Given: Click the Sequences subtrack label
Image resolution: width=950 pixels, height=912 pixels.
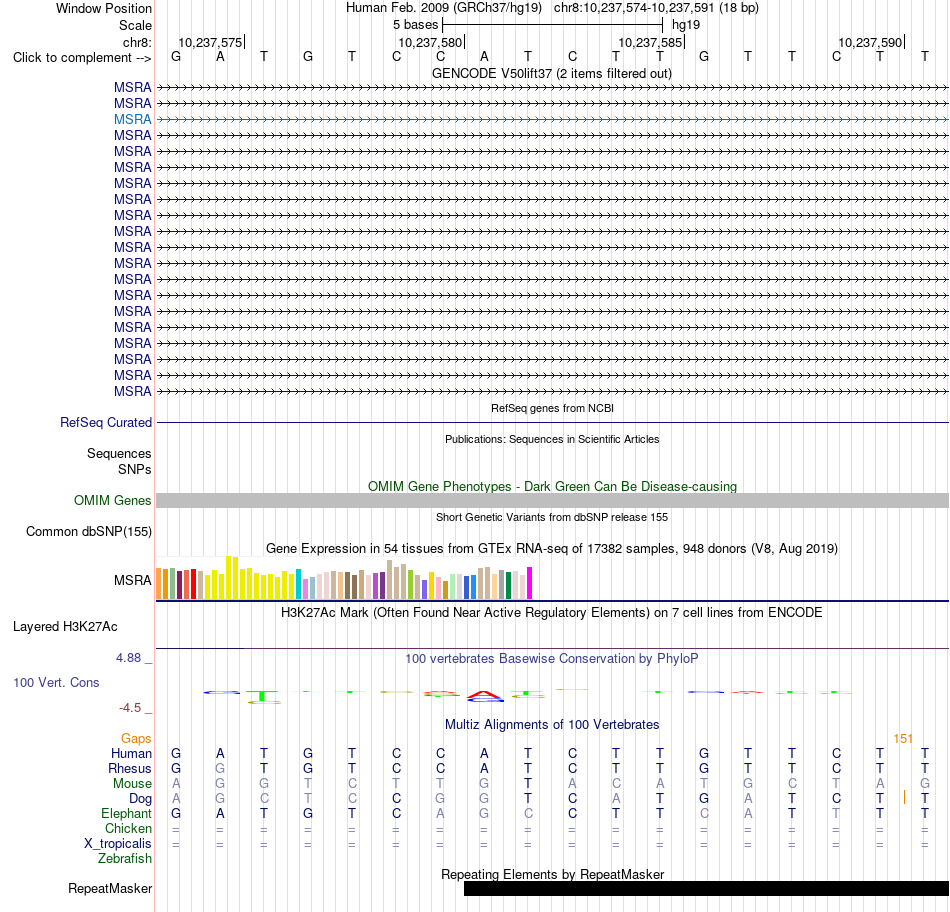Looking at the screenshot, I should 119,453.
